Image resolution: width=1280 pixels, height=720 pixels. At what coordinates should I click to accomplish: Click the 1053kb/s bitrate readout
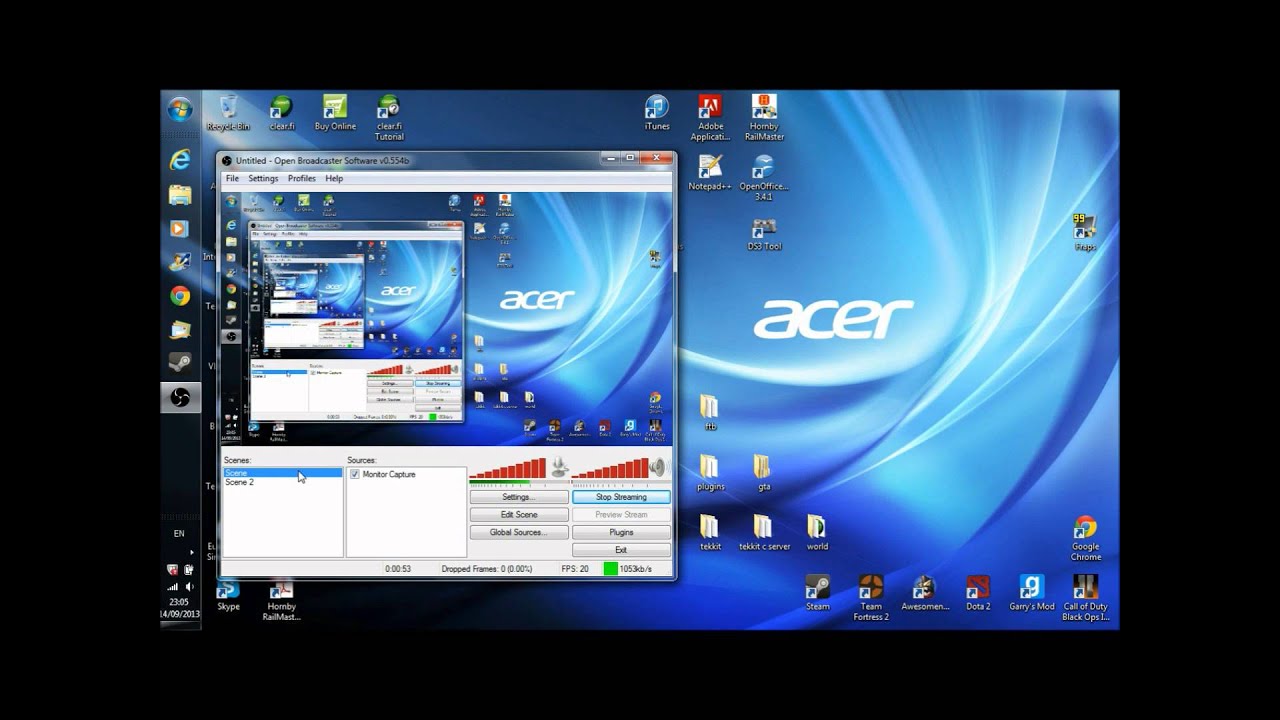click(x=636, y=569)
